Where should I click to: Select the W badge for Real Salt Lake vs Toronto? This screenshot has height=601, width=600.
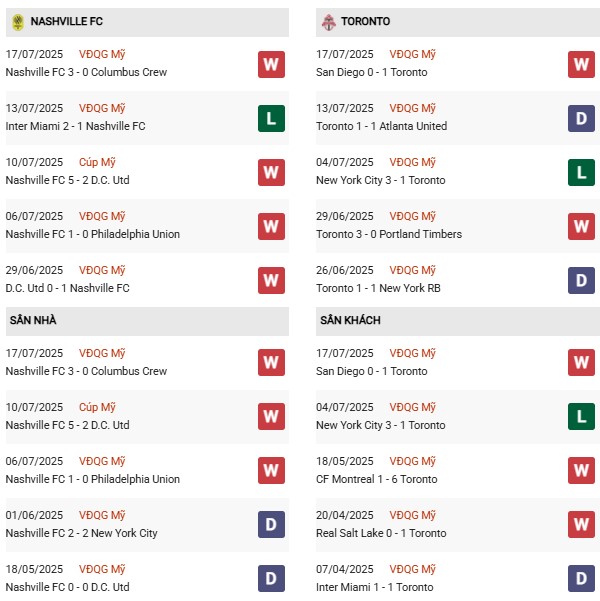coord(582,525)
